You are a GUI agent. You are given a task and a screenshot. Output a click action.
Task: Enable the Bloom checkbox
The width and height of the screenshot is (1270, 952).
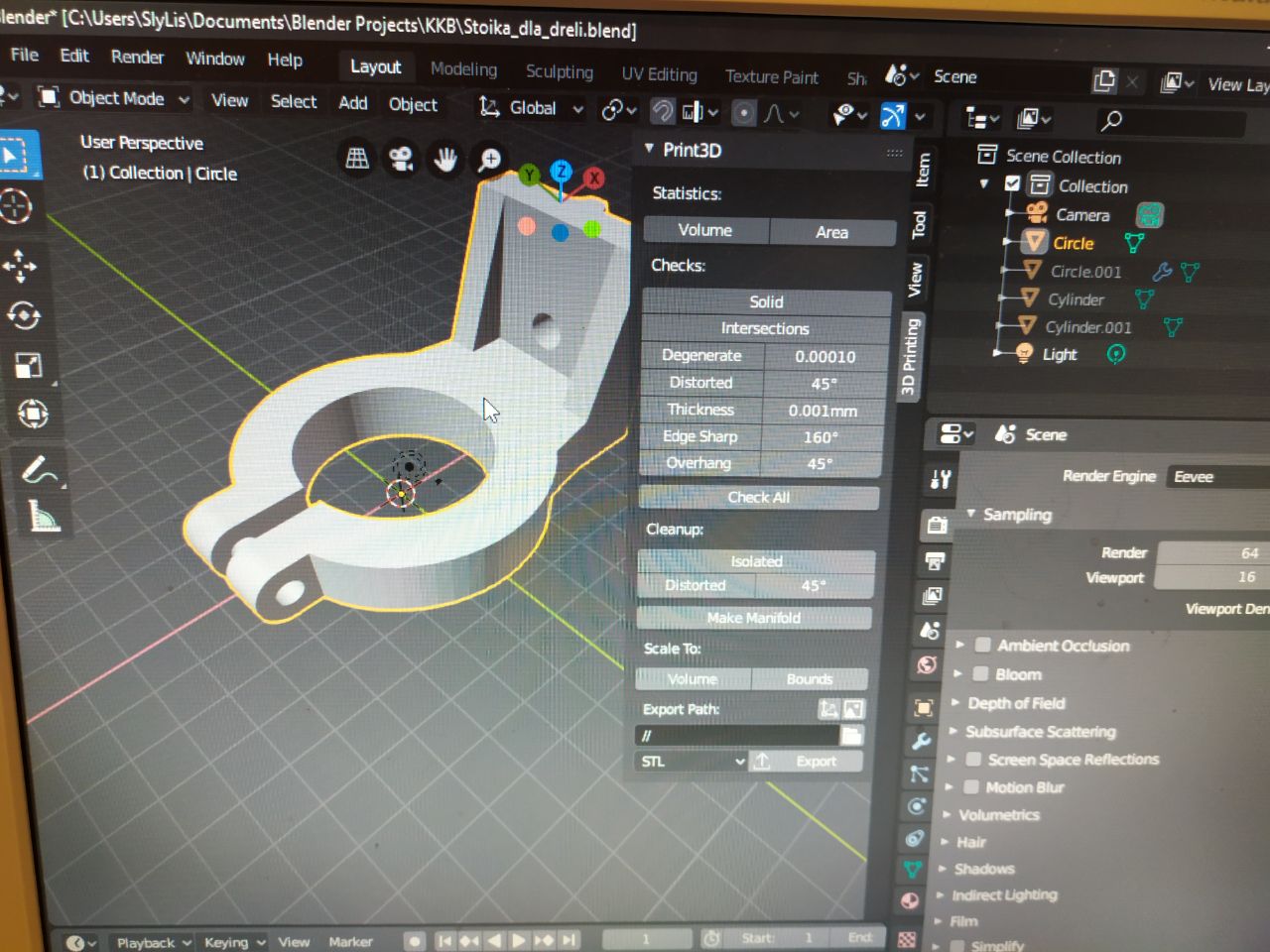coord(980,673)
